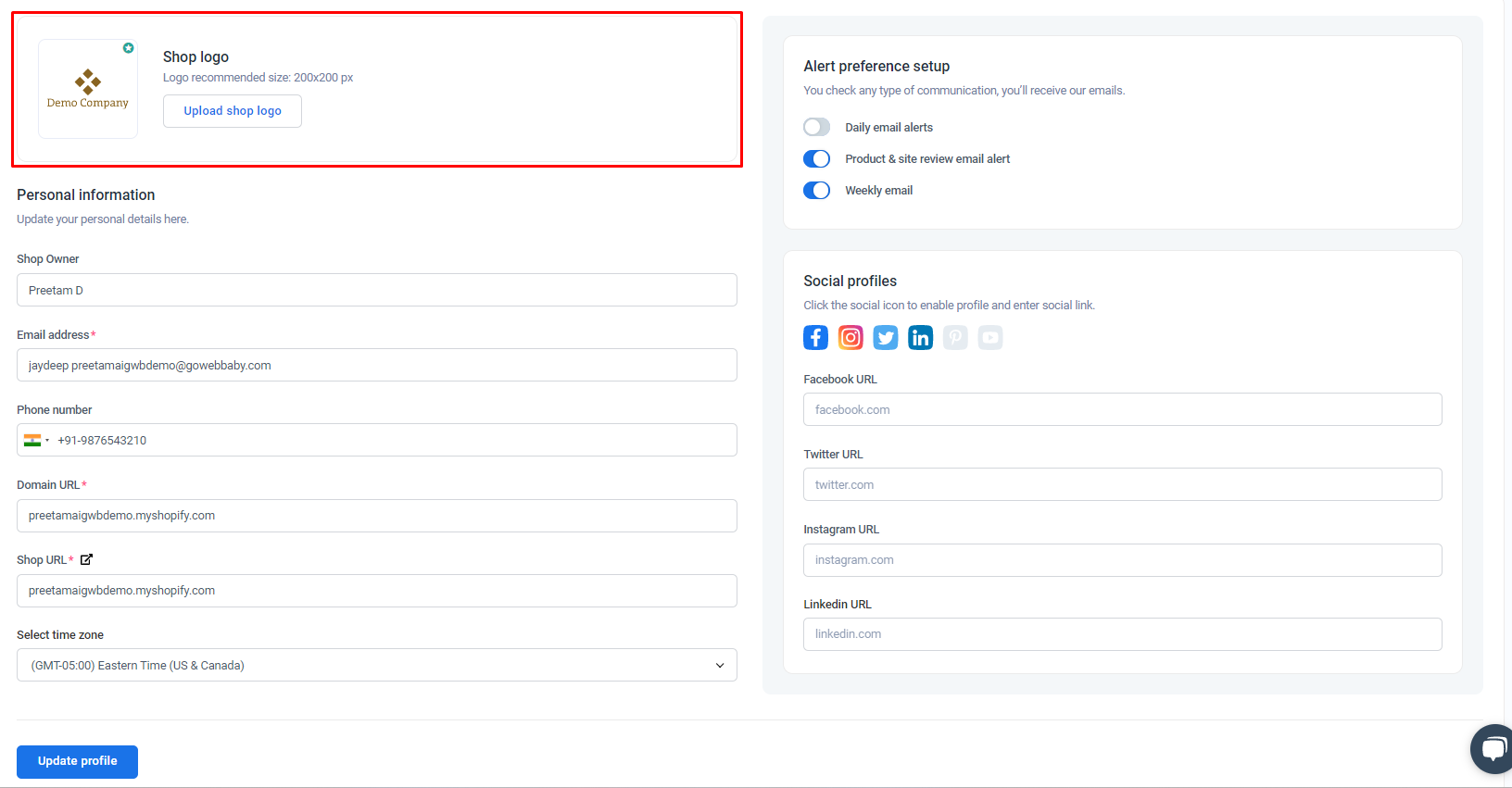Screen dimensions: 1512x788
Task: Click into the Instagram URL field
Action: (x=1123, y=560)
